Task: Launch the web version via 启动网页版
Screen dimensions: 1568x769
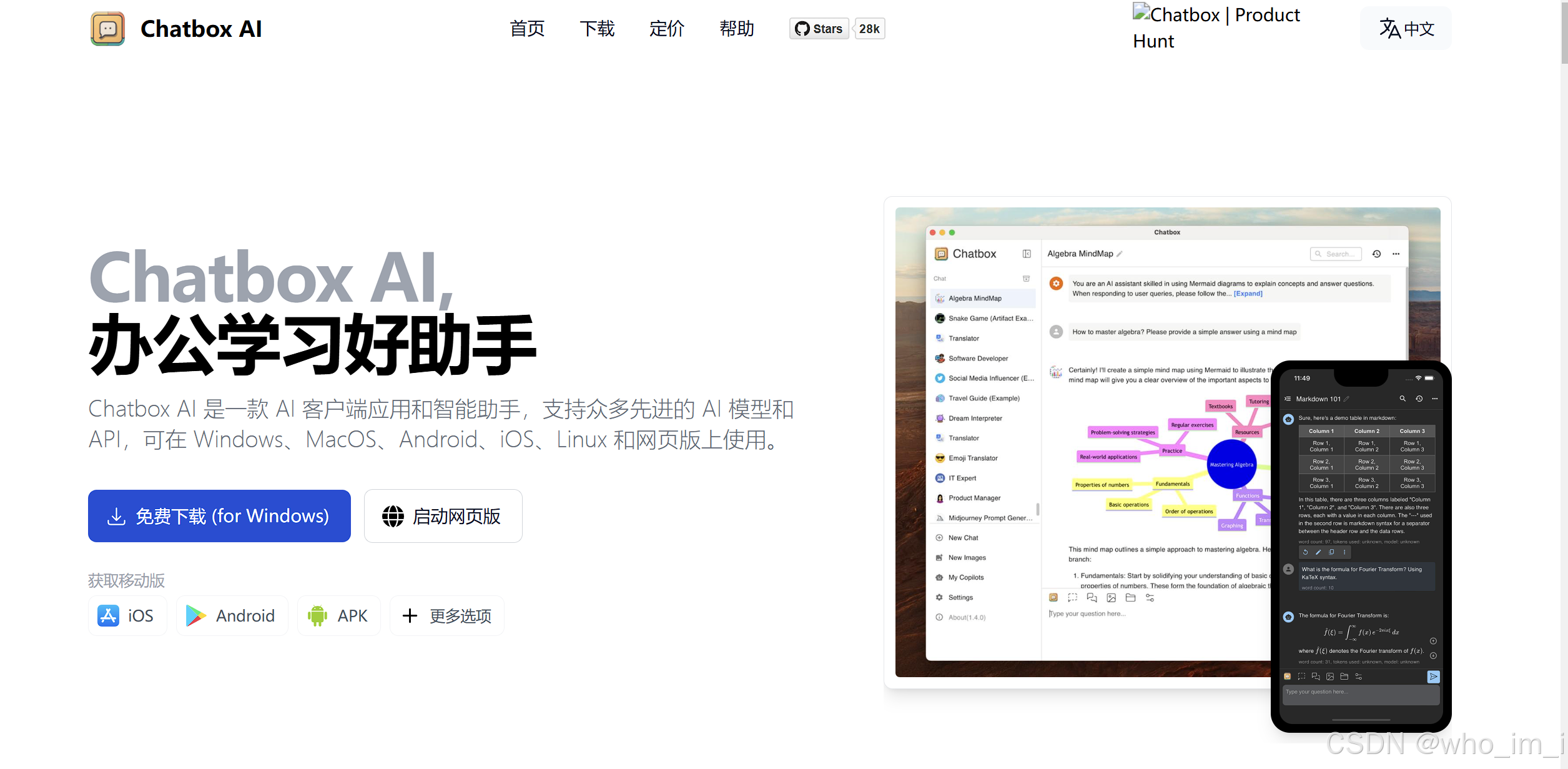Action: click(x=443, y=516)
